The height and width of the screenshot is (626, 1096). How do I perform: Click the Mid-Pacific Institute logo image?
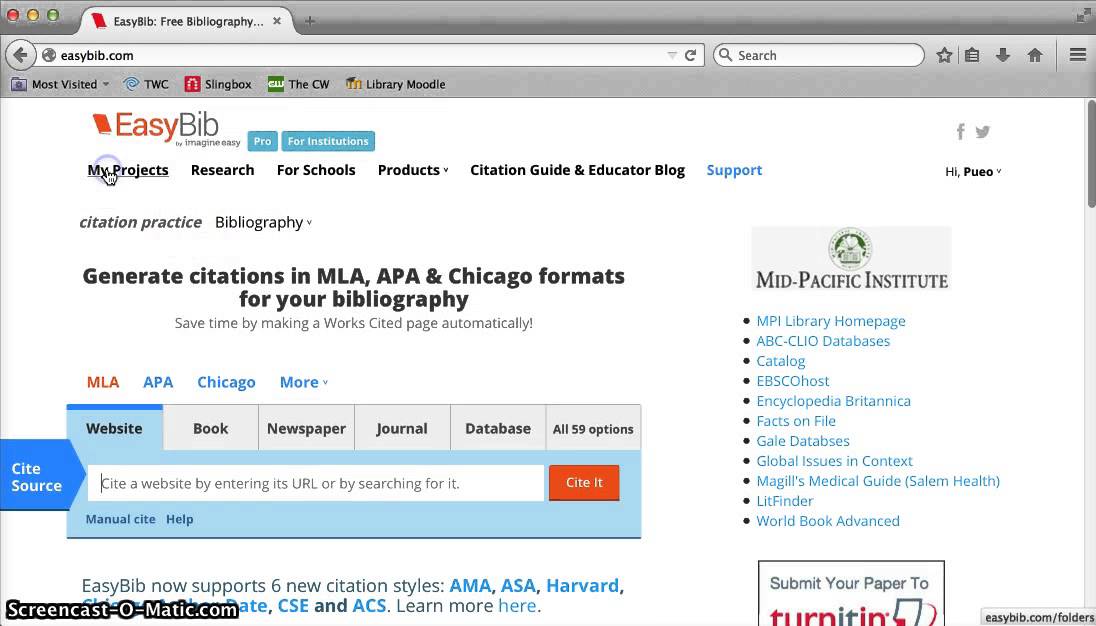[851, 259]
